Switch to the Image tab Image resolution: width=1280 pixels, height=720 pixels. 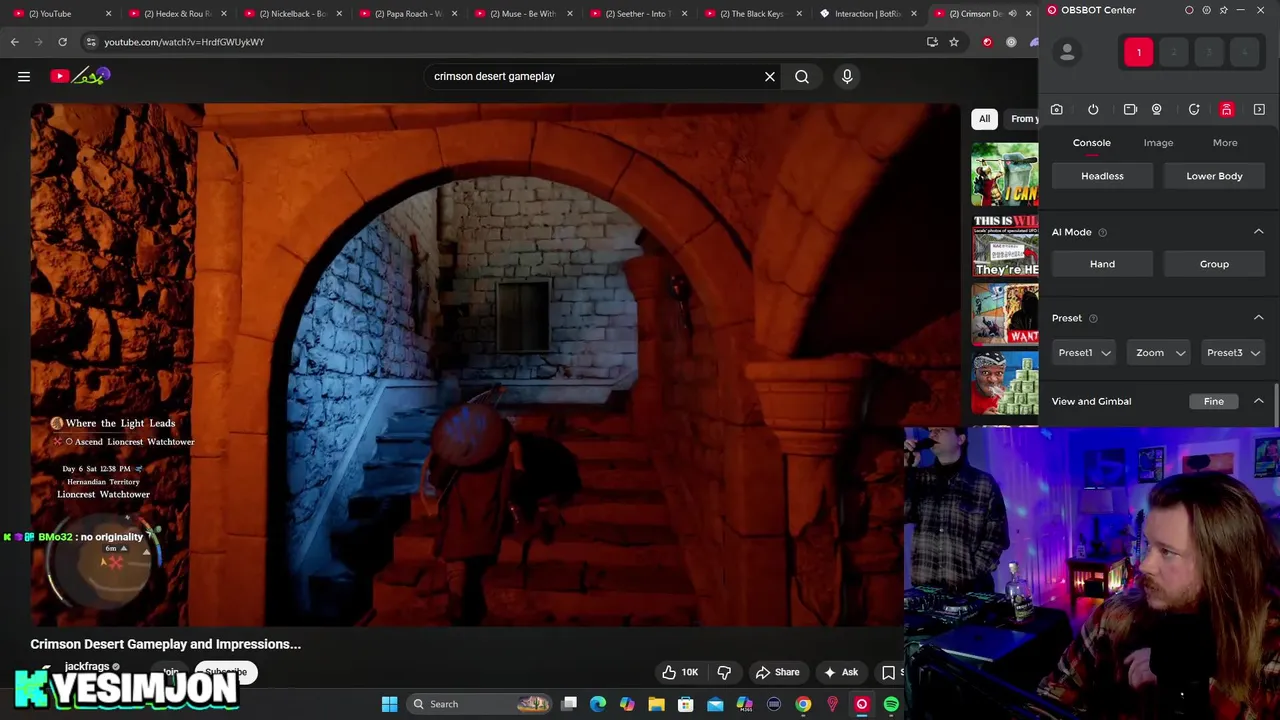[1158, 143]
